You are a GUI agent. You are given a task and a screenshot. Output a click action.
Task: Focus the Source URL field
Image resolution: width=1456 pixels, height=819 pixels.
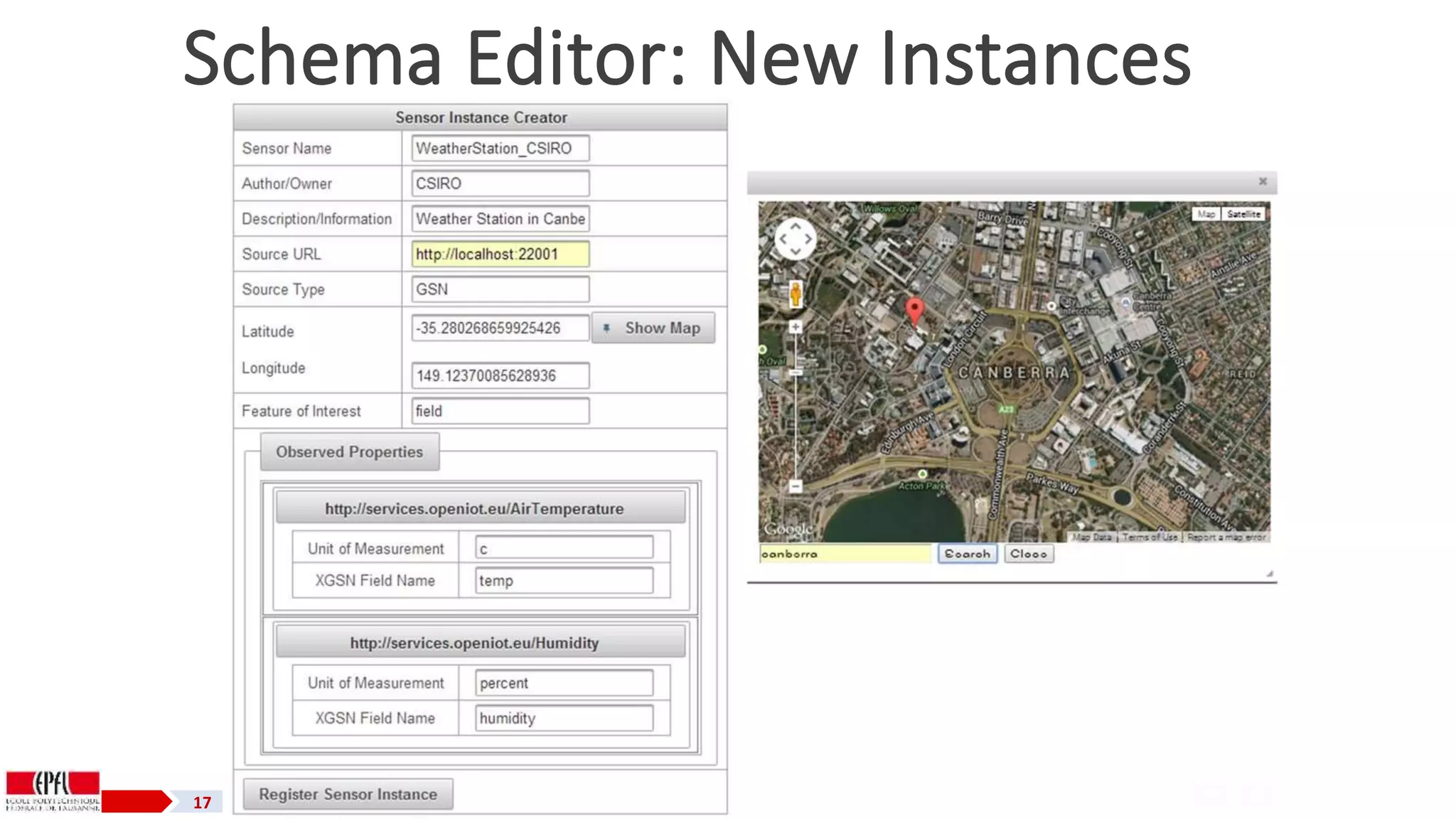[500, 254]
